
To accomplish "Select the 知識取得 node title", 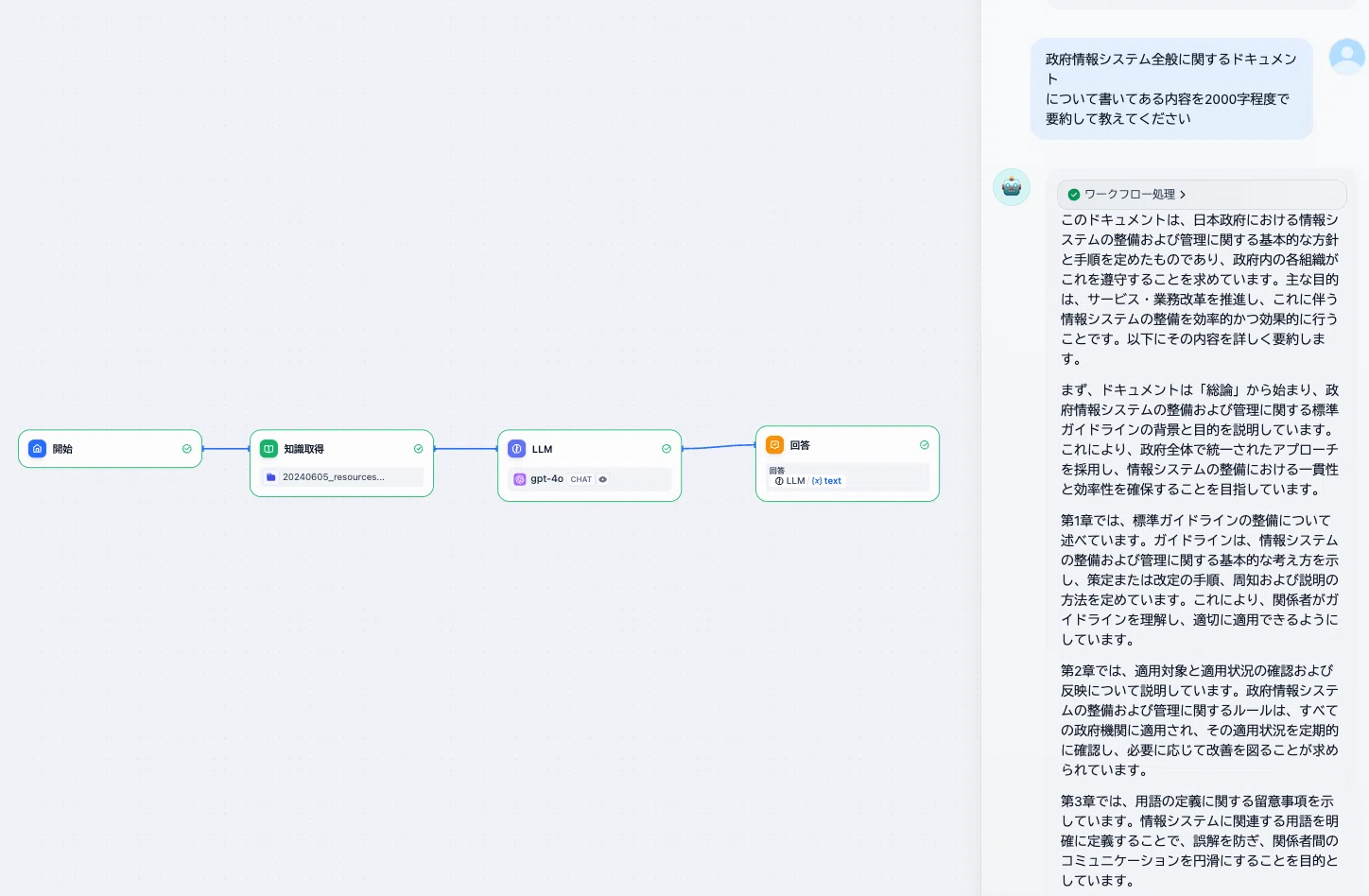I will click(304, 449).
